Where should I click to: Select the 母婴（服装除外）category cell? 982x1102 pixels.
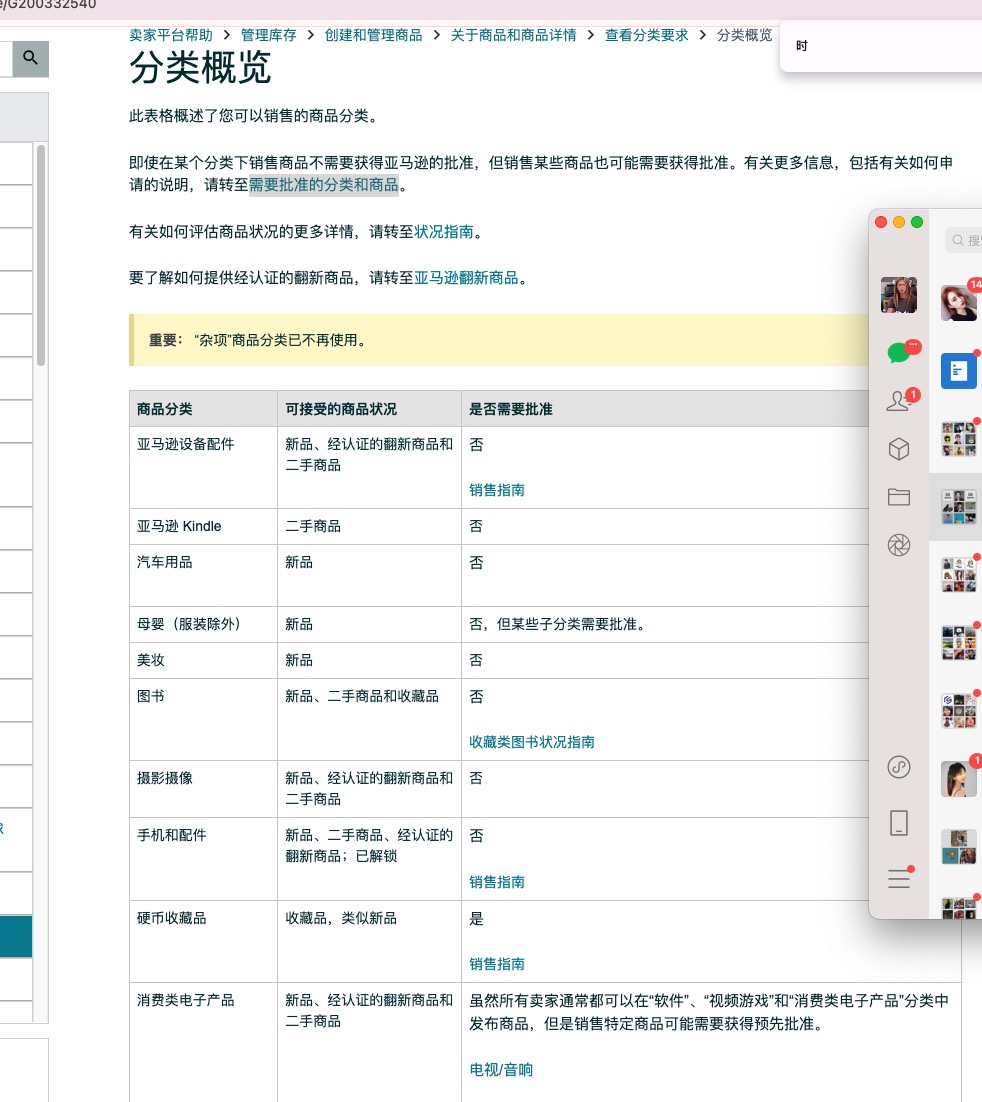tap(203, 624)
